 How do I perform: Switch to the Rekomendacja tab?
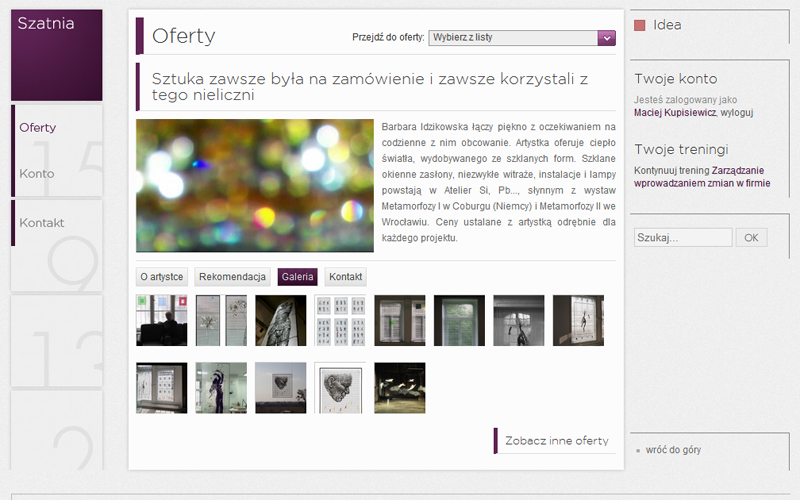click(x=232, y=277)
